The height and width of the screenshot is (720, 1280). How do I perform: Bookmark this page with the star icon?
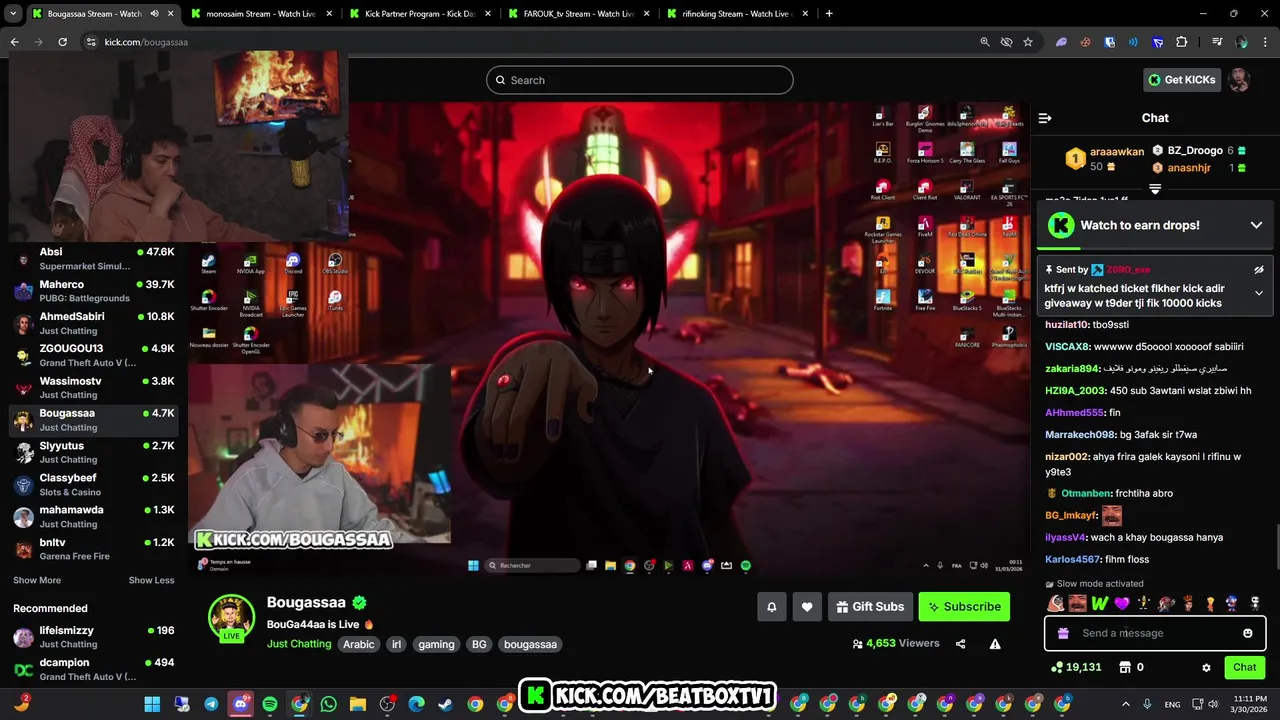[1028, 42]
